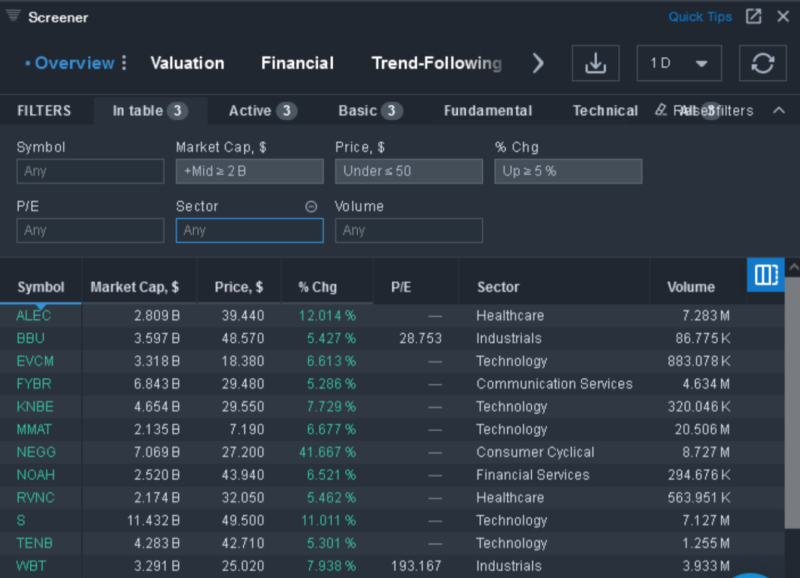Open Screener in a pop-out window
The image size is (800, 578).
click(x=754, y=17)
